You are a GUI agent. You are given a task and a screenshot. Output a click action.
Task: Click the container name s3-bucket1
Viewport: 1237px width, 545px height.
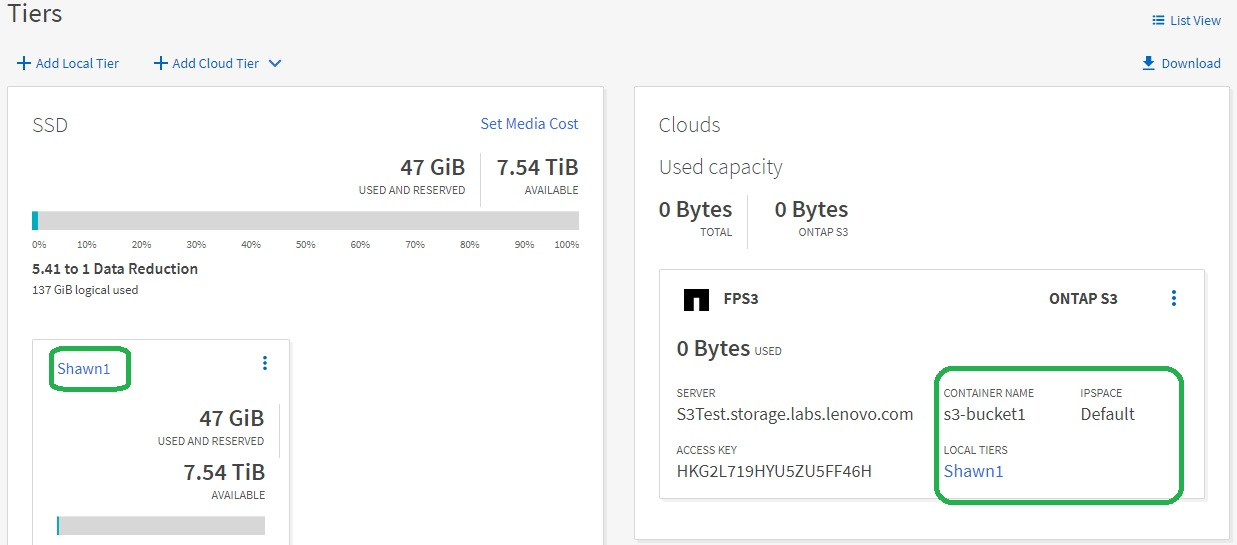pos(984,414)
